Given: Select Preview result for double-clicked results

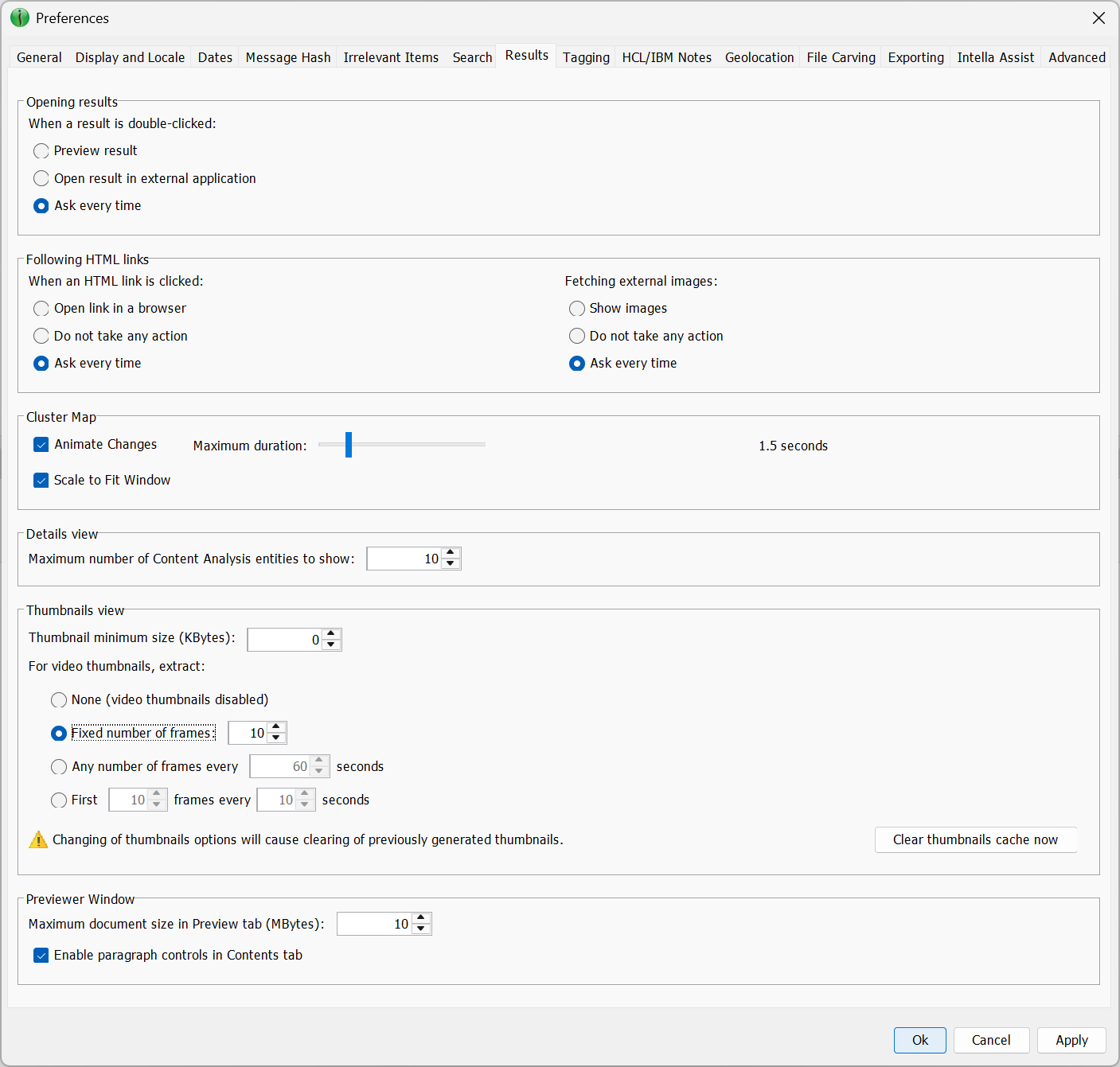Looking at the screenshot, I should (41, 150).
